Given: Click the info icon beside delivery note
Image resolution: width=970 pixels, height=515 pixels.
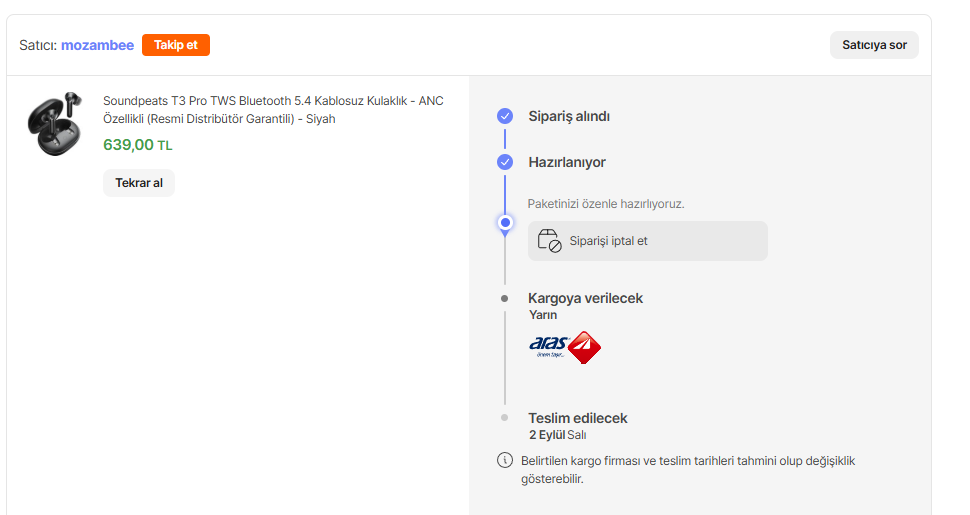Looking at the screenshot, I should [x=505, y=460].
